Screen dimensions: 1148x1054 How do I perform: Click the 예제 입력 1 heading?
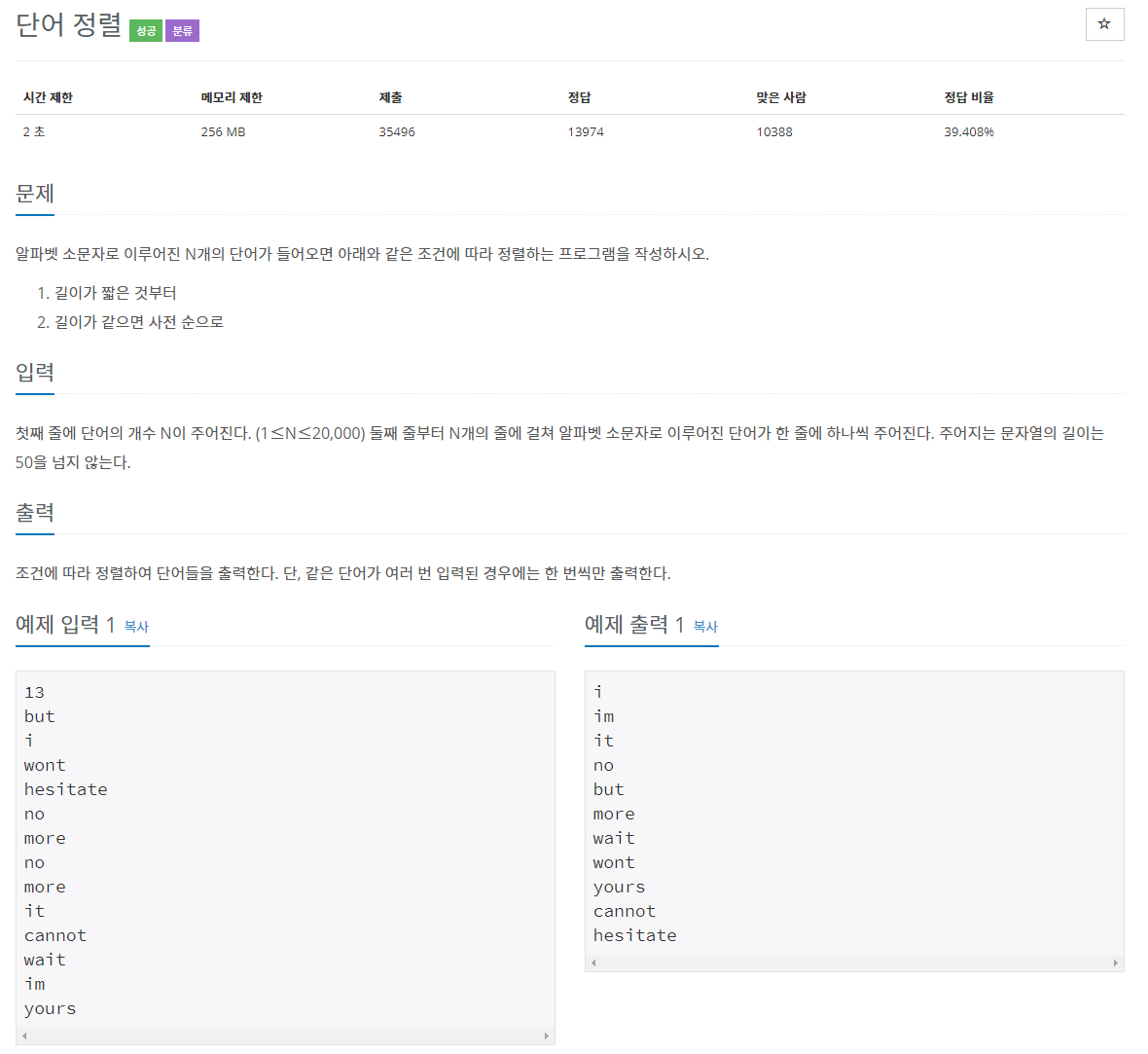(x=65, y=624)
